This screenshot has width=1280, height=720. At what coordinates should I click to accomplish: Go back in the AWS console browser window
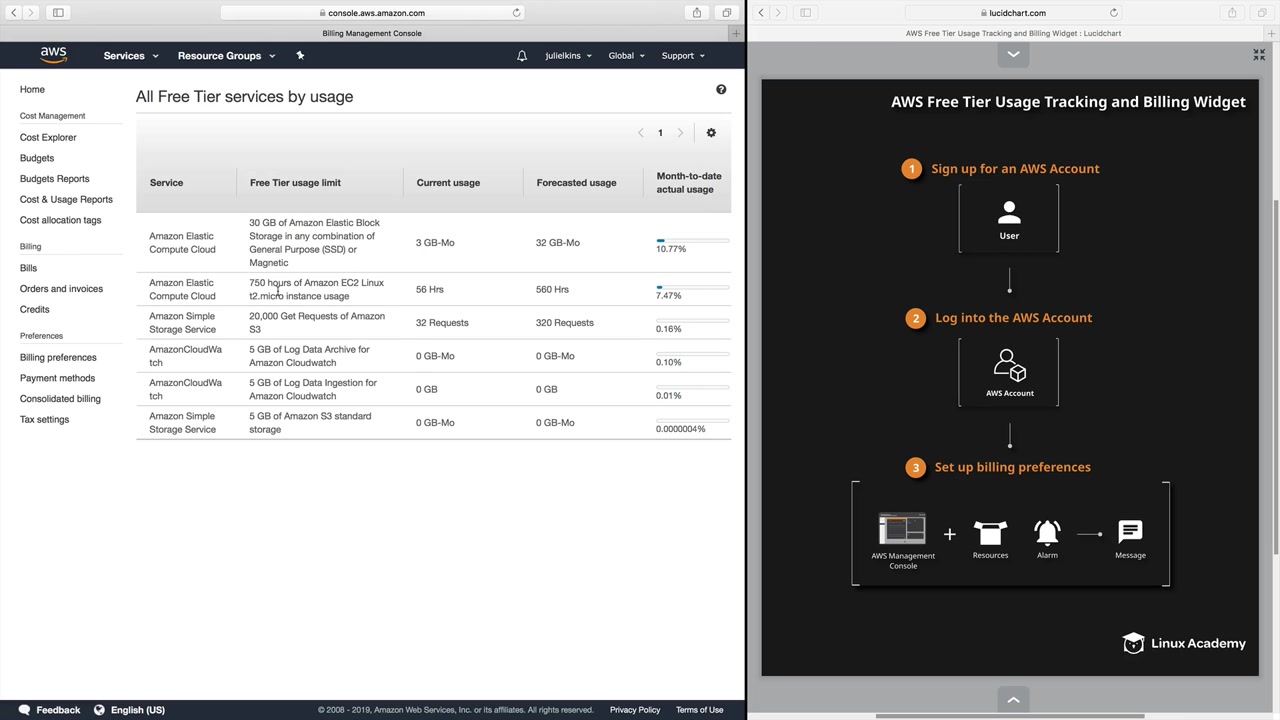pyautogui.click(x=14, y=13)
